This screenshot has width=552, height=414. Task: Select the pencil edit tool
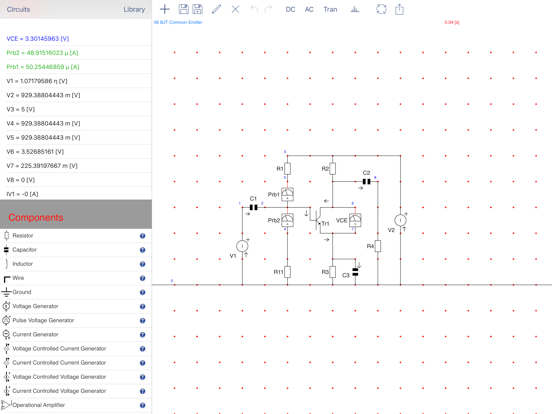217,9
